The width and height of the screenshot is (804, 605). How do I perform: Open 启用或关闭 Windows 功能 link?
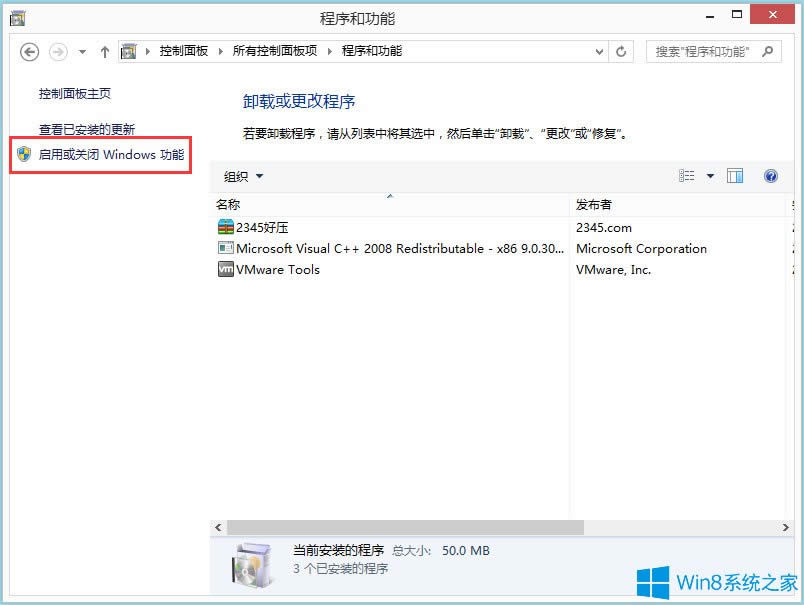111,155
